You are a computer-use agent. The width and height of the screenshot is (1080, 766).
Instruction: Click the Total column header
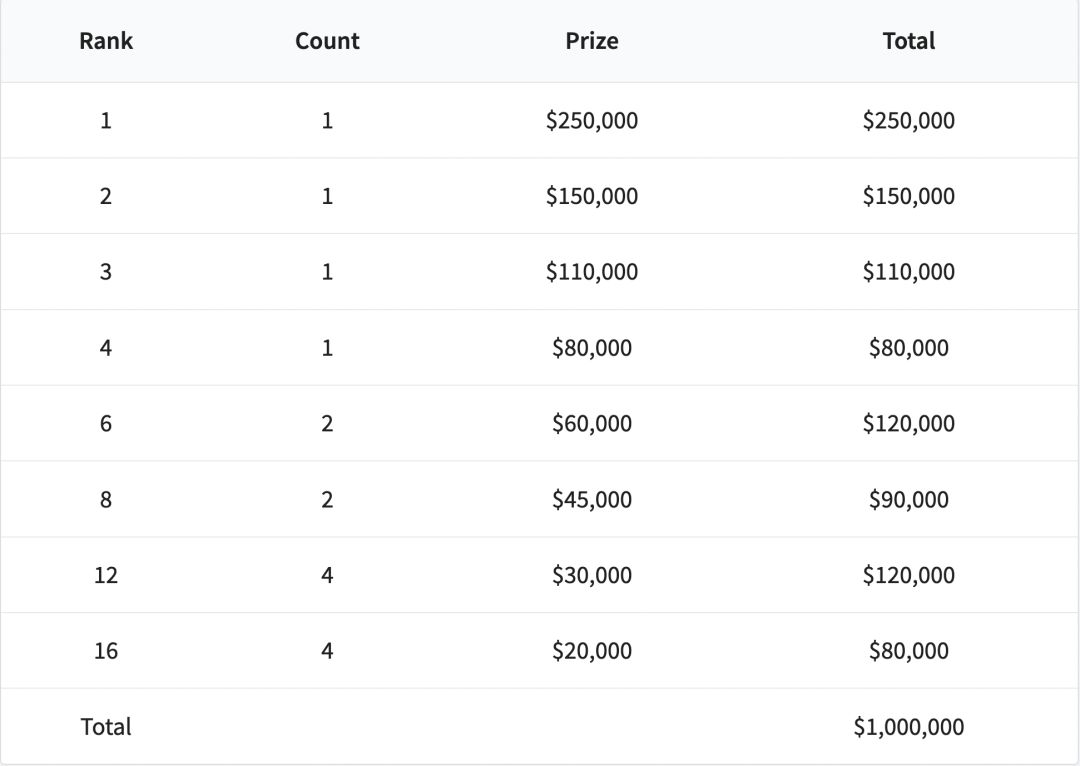tap(909, 41)
